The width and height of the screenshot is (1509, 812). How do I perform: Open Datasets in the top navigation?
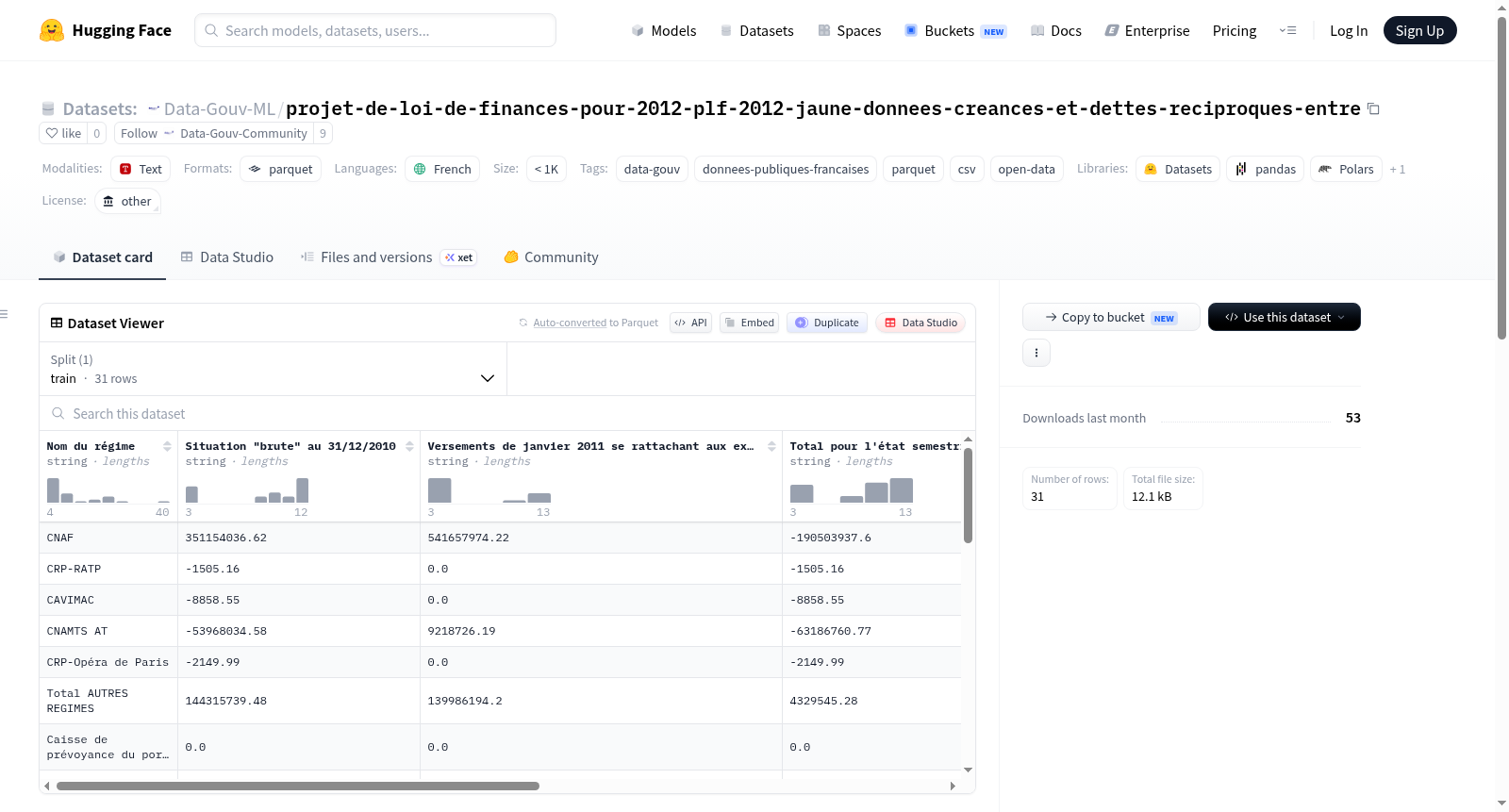(756, 30)
